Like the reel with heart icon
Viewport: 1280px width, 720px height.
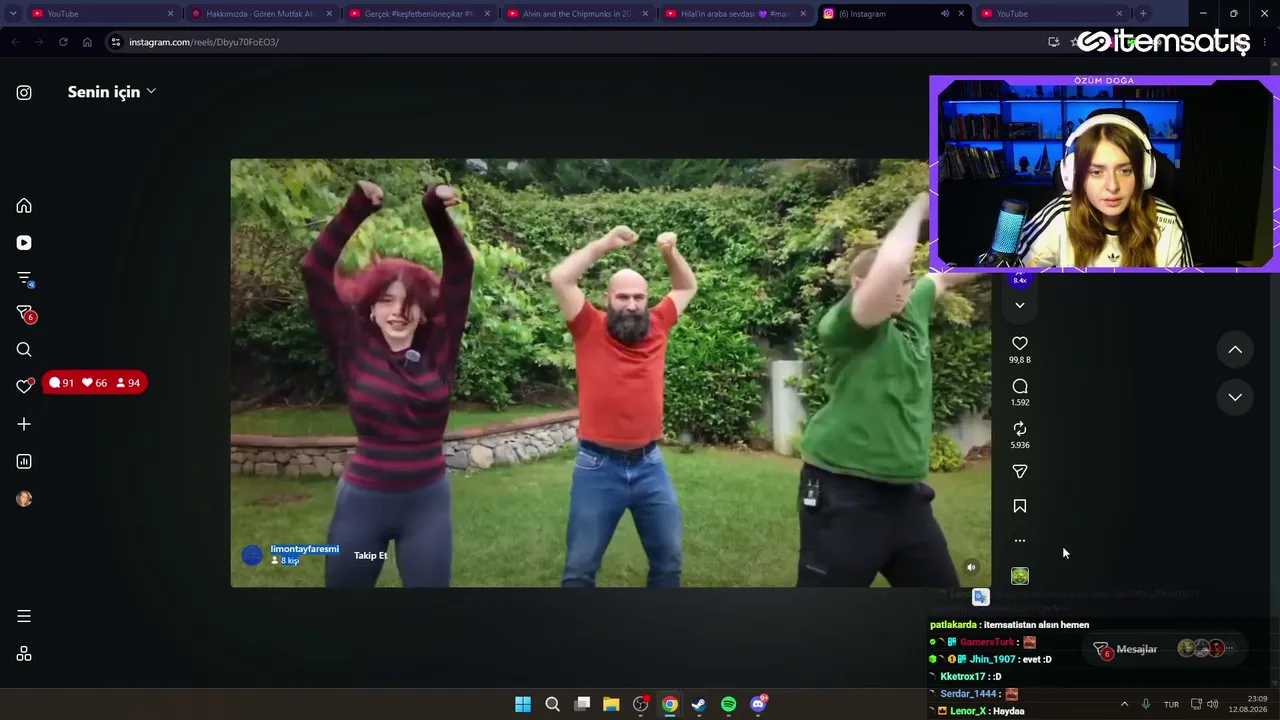(x=1020, y=343)
